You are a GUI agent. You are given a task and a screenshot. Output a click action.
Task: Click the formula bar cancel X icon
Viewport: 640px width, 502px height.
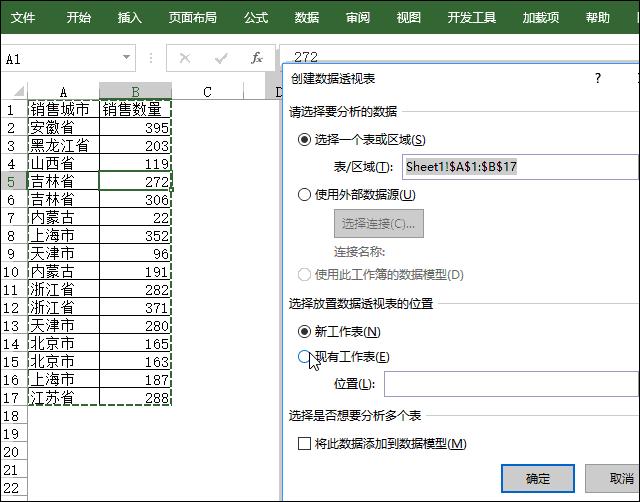click(185, 58)
